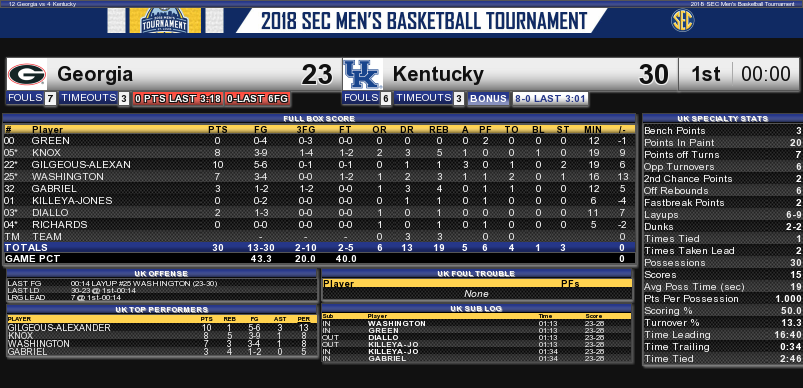
Task: Select the KNOX box score row
Action: 320,153
